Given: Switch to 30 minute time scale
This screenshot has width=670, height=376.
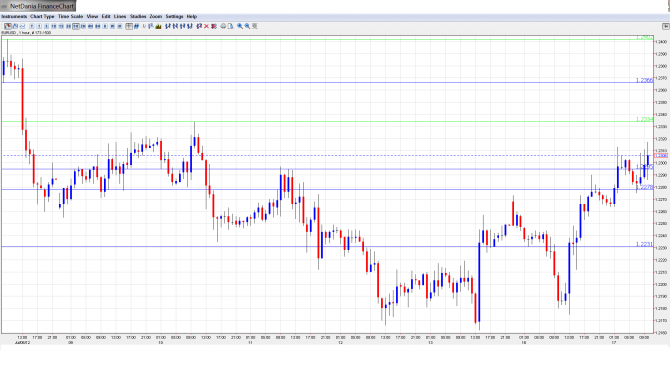Looking at the screenshot, I should (x=68, y=26).
